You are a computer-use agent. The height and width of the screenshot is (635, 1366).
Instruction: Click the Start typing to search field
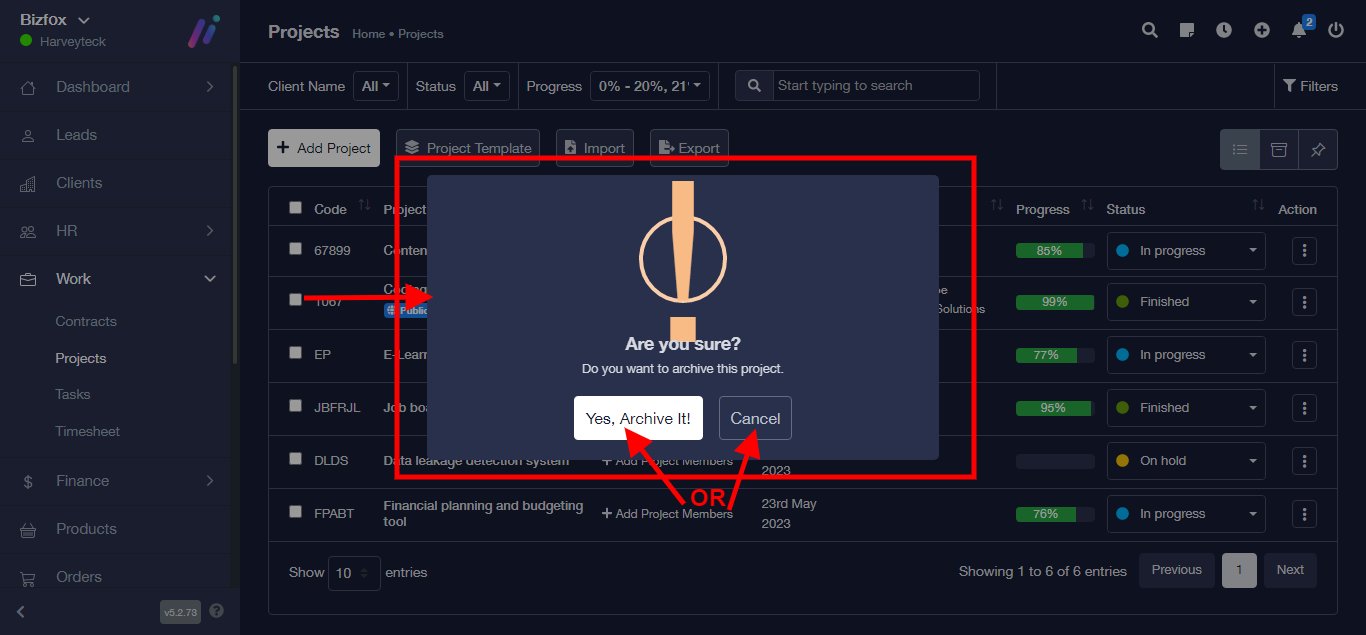pyautogui.click(x=875, y=86)
